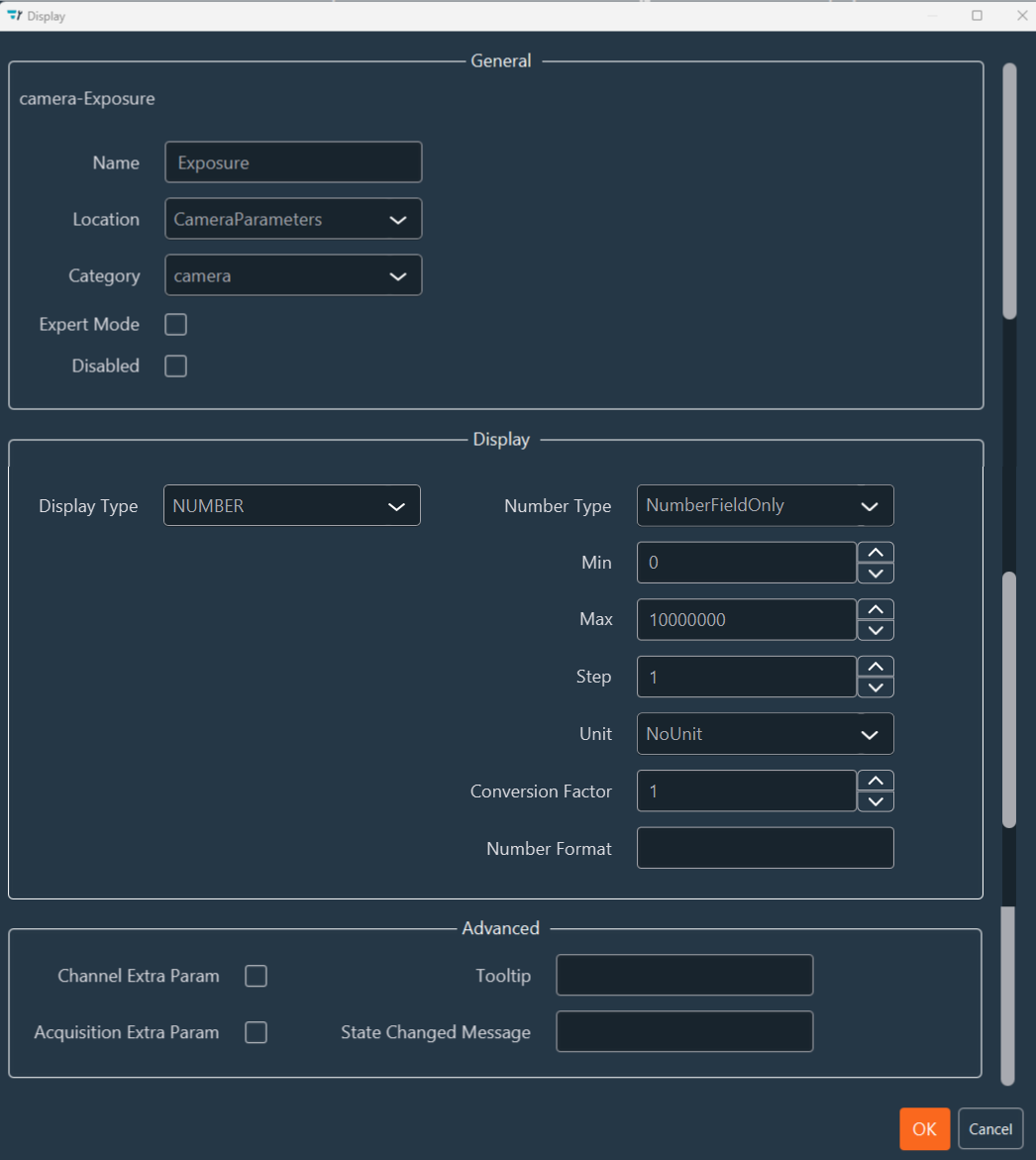Click the Tooltip text field
The image size is (1036, 1160).
point(684,975)
